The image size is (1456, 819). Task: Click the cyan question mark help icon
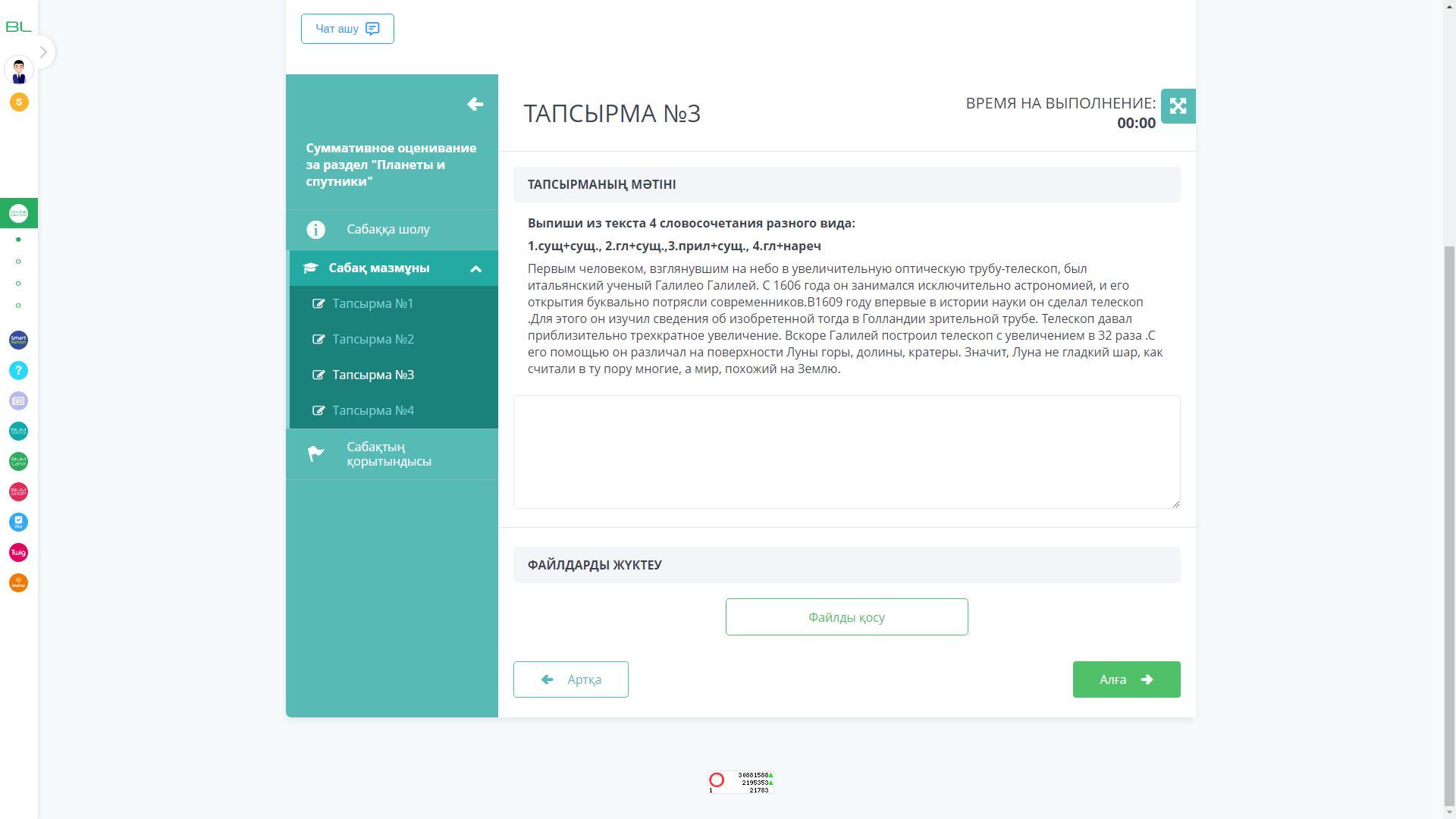(18, 371)
